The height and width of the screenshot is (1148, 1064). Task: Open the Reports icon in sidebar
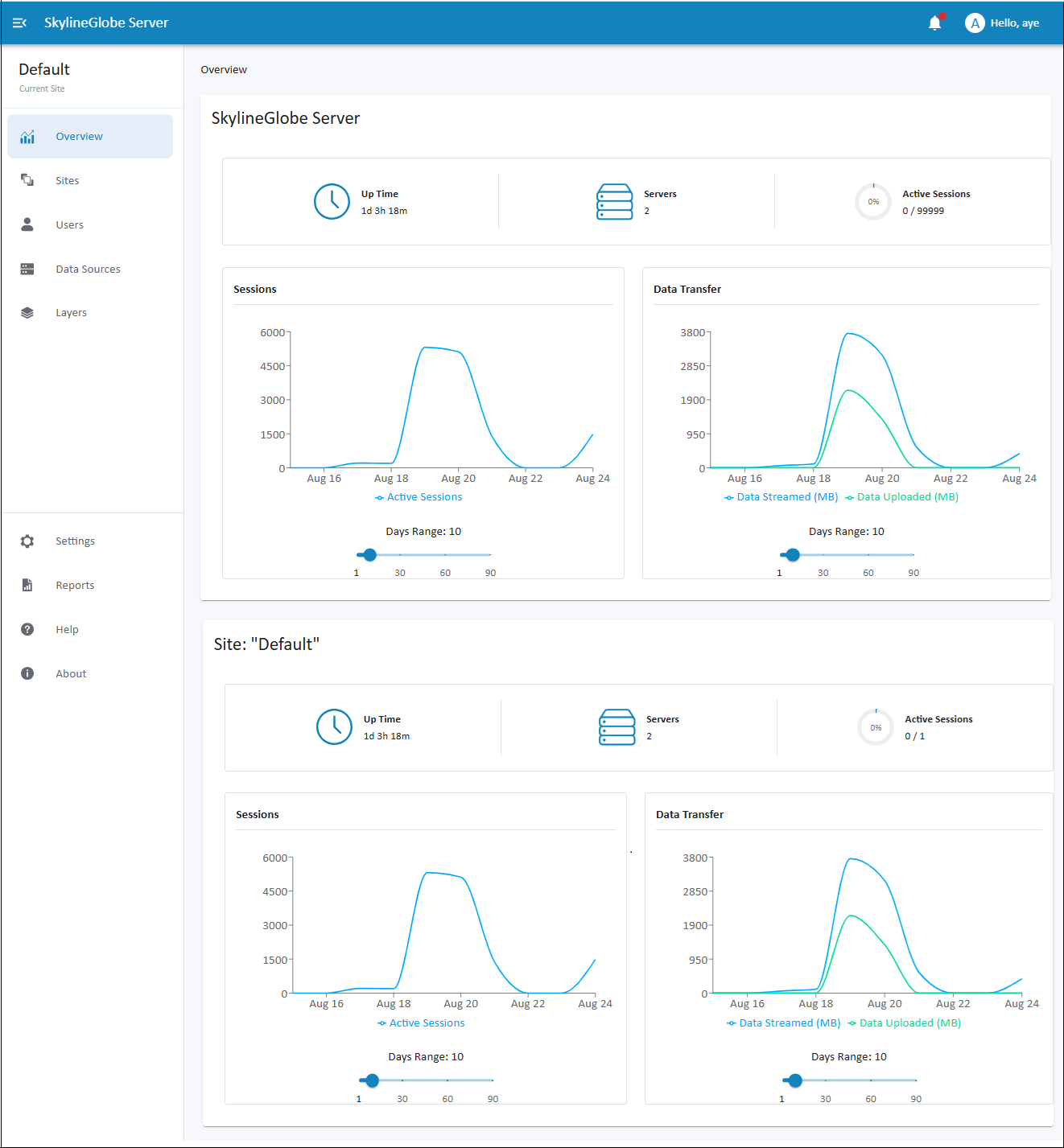27,585
